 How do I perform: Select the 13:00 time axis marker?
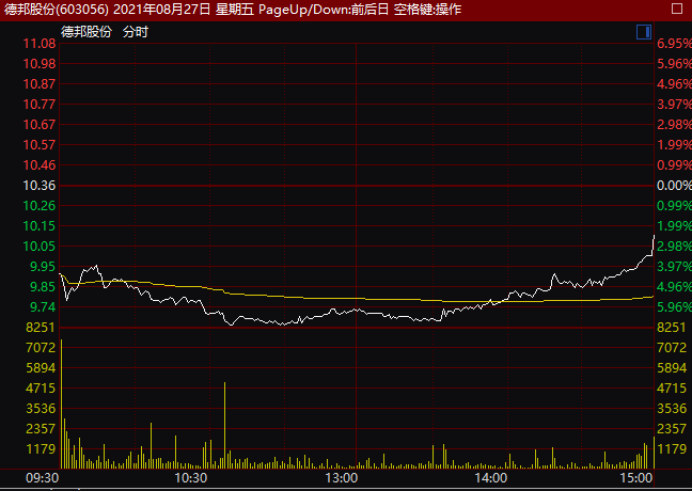pos(341,479)
